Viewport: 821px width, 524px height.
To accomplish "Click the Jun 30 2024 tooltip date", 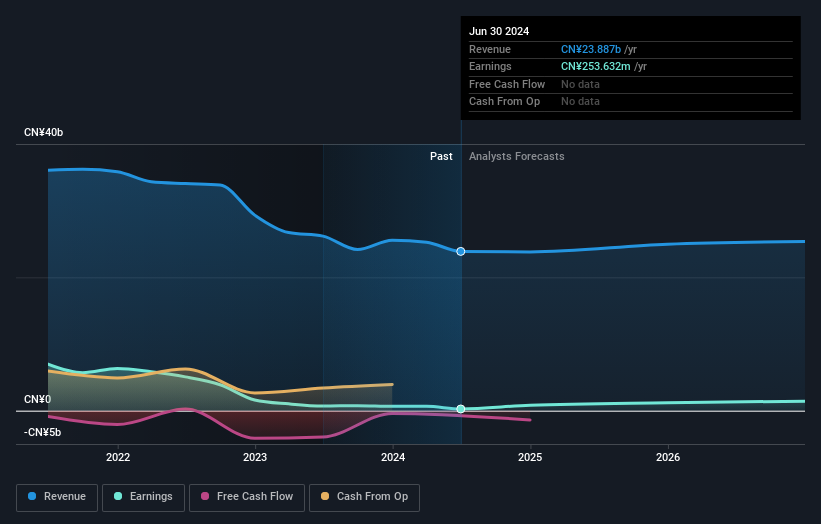I will pos(499,31).
